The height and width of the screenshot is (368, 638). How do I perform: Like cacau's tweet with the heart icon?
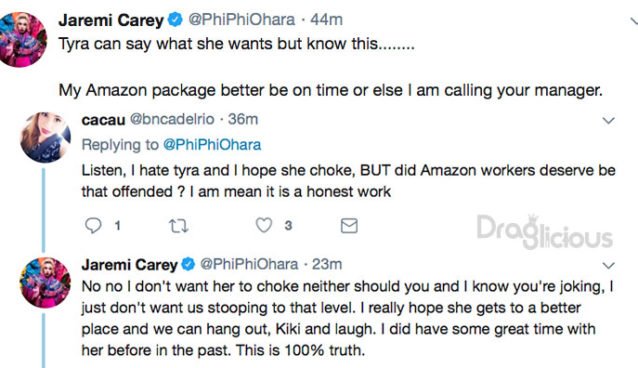264,225
